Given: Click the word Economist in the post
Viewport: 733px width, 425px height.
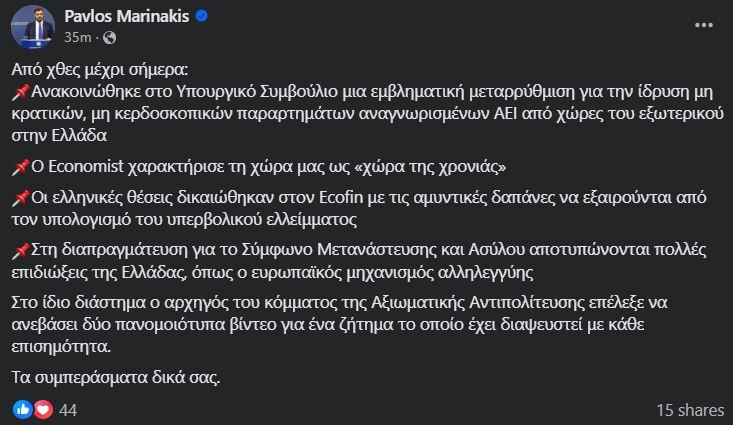Looking at the screenshot, I should (x=86, y=166).
